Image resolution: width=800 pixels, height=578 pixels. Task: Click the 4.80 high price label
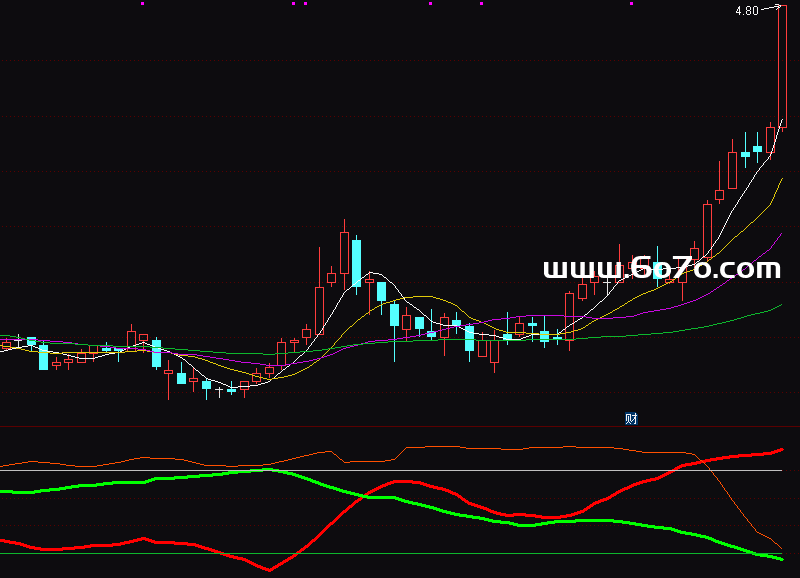pyautogui.click(x=746, y=11)
